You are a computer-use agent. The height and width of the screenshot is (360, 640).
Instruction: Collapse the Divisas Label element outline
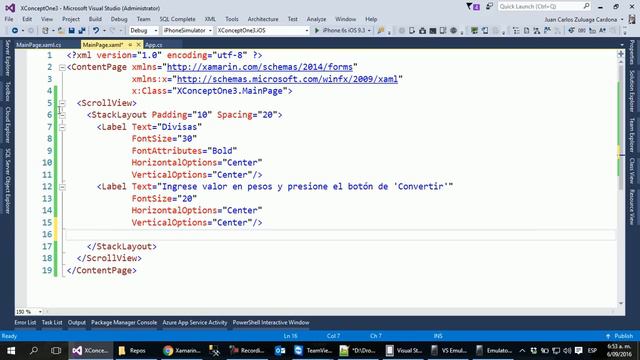click(62, 127)
